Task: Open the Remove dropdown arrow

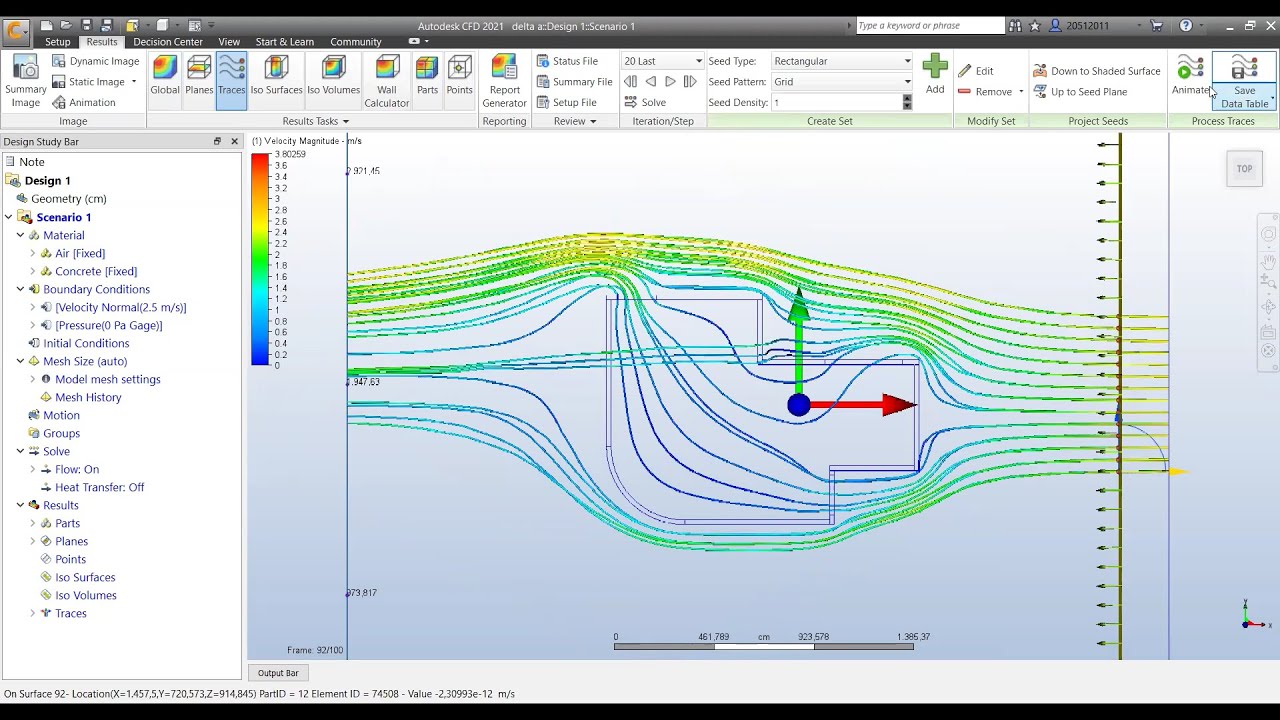Action: pyautogui.click(x=1021, y=92)
